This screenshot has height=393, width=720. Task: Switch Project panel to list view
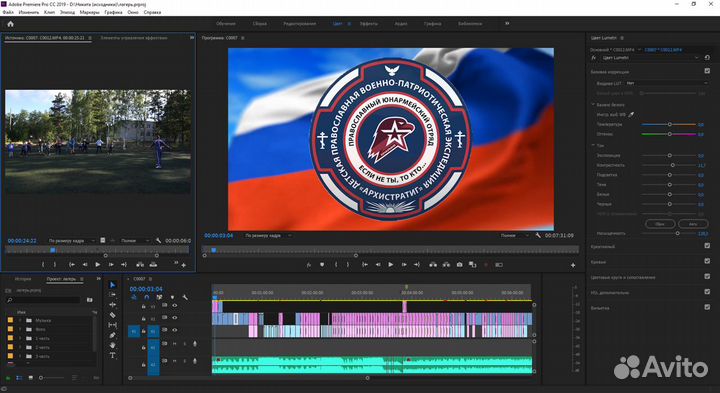19,378
